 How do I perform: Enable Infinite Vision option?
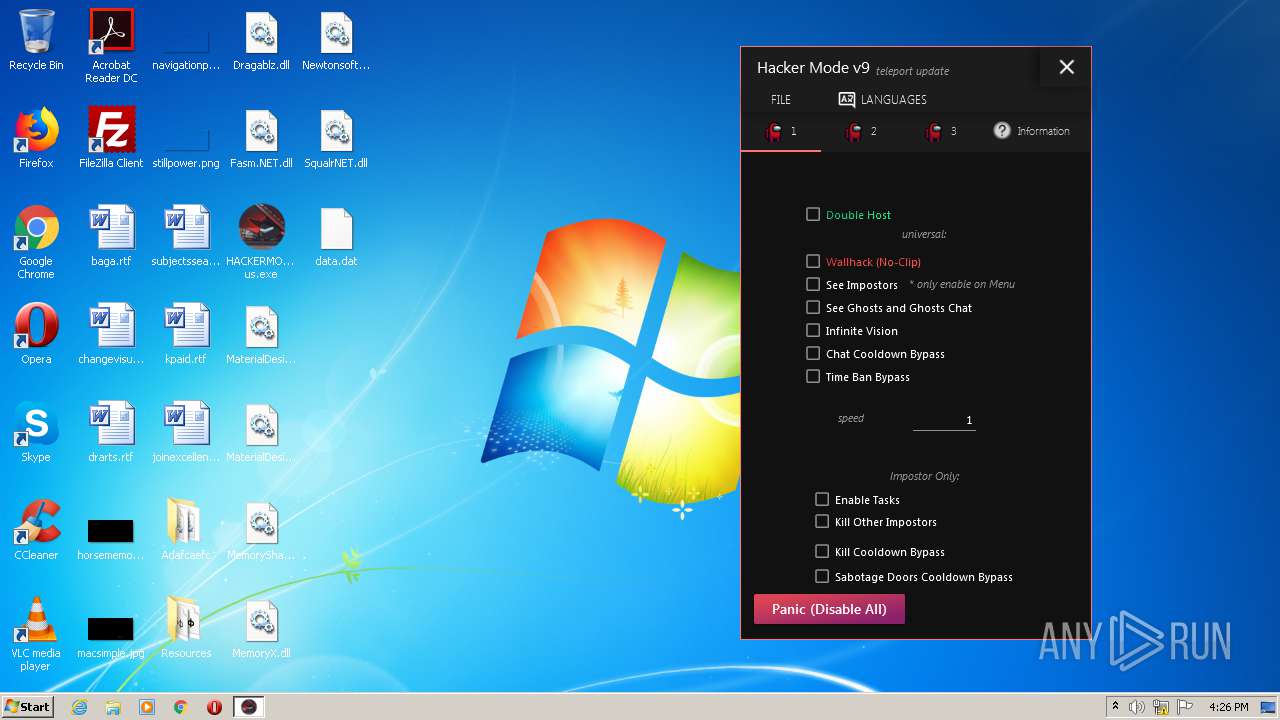(x=813, y=330)
